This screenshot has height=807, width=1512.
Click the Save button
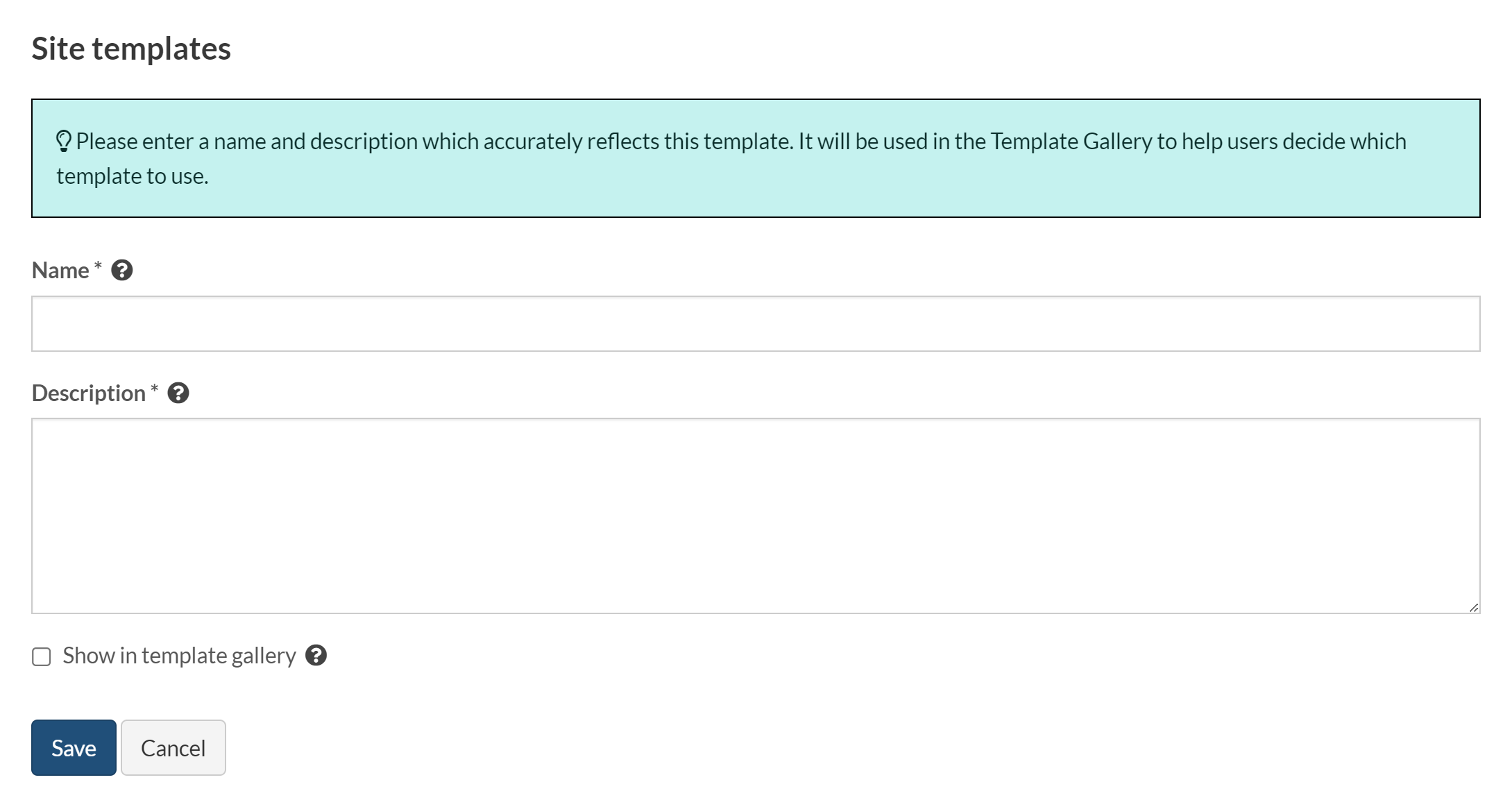pyautogui.click(x=73, y=747)
